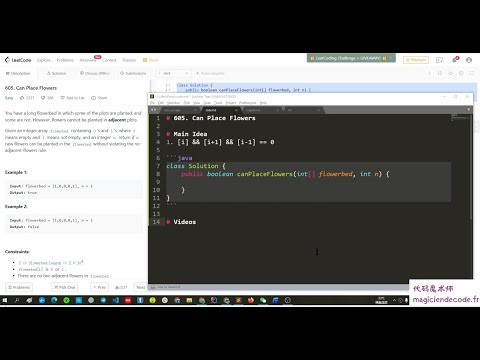Click the tab navigation arrows in Sublime Text
The width and height of the screenshot is (480, 360).
click(x=153, y=110)
